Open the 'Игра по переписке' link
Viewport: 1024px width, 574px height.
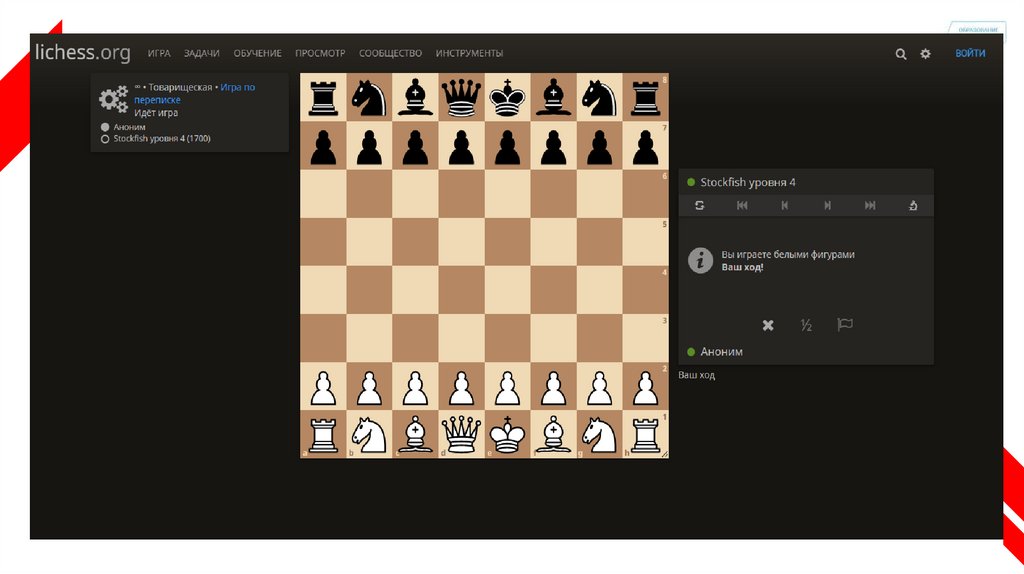[x=194, y=93]
